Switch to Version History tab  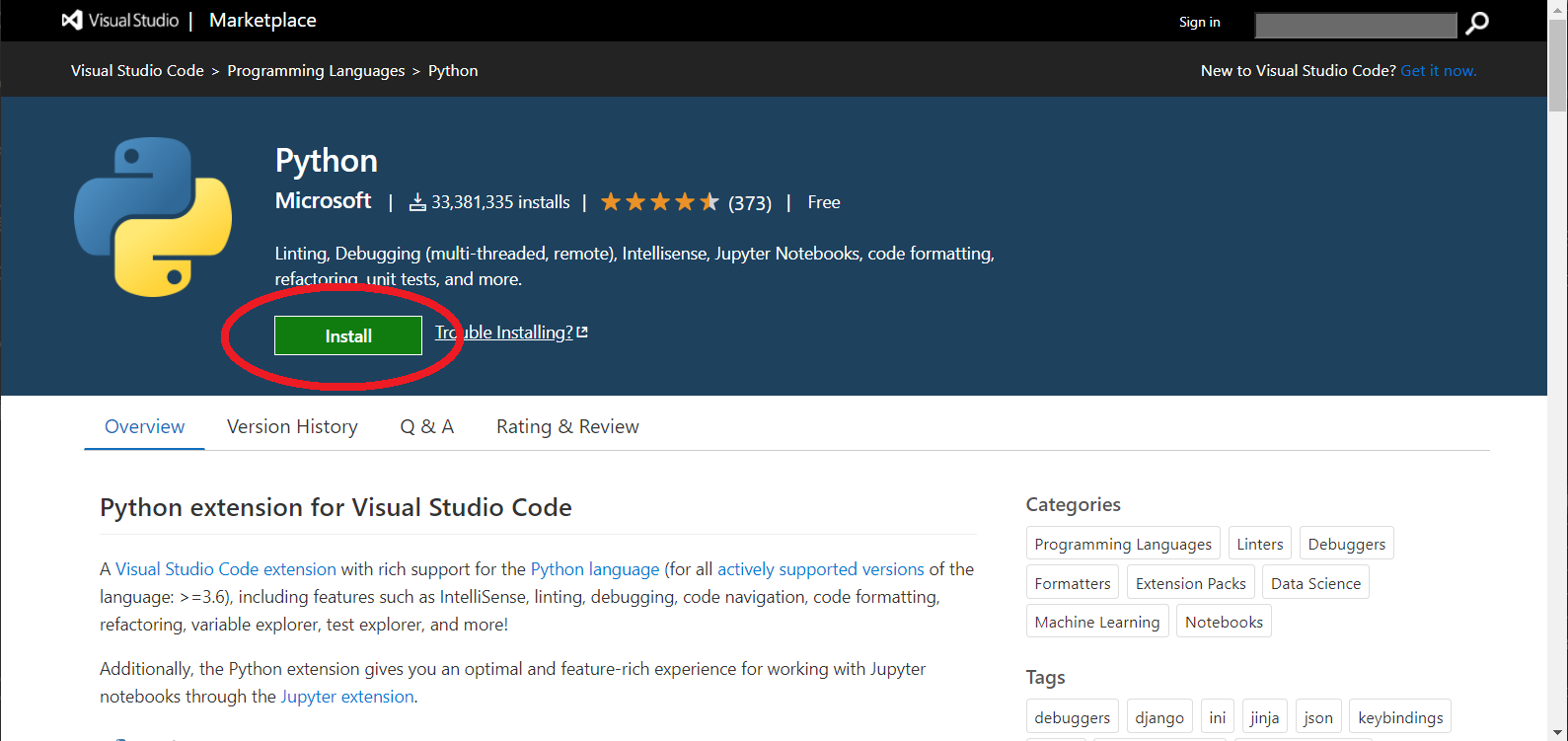click(292, 426)
